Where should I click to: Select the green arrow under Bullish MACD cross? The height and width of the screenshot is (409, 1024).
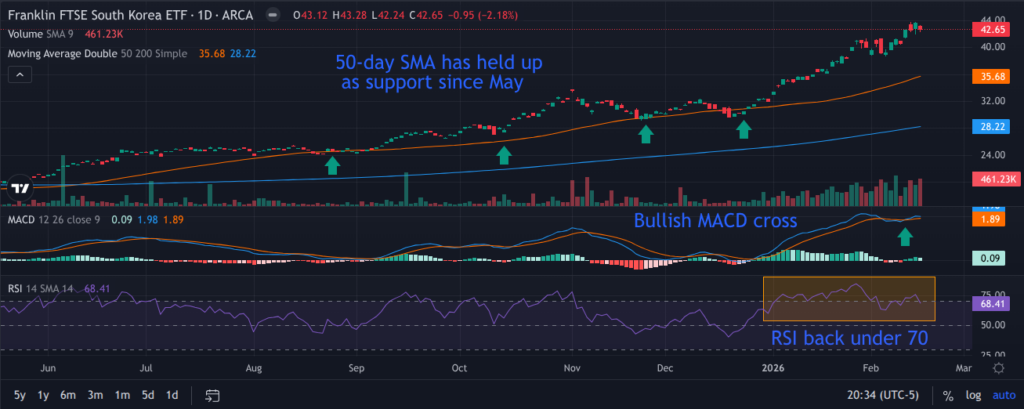point(906,237)
